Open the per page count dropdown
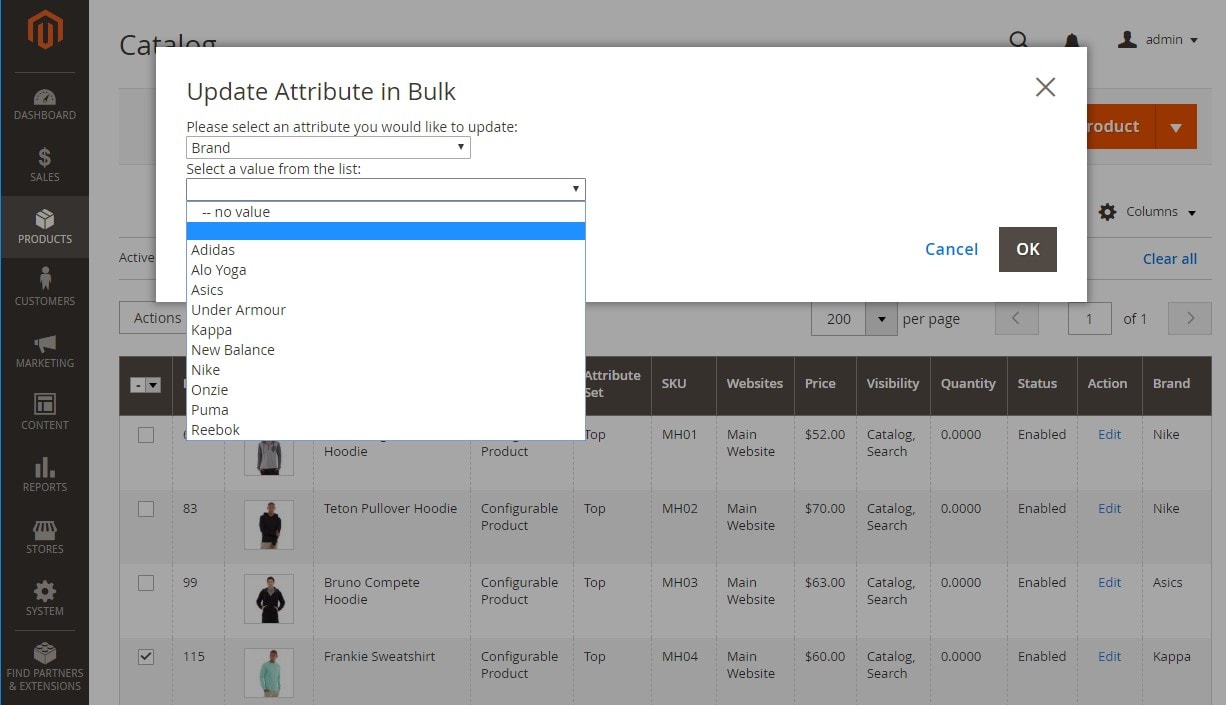Image resolution: width=1226 pixels, height=705 pixels. 881,319
